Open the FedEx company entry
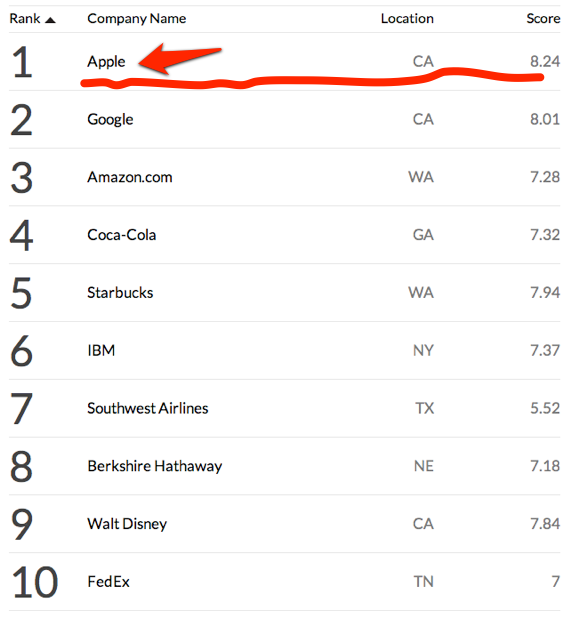This screenshot has width=580, height=619. coord(109,581)
